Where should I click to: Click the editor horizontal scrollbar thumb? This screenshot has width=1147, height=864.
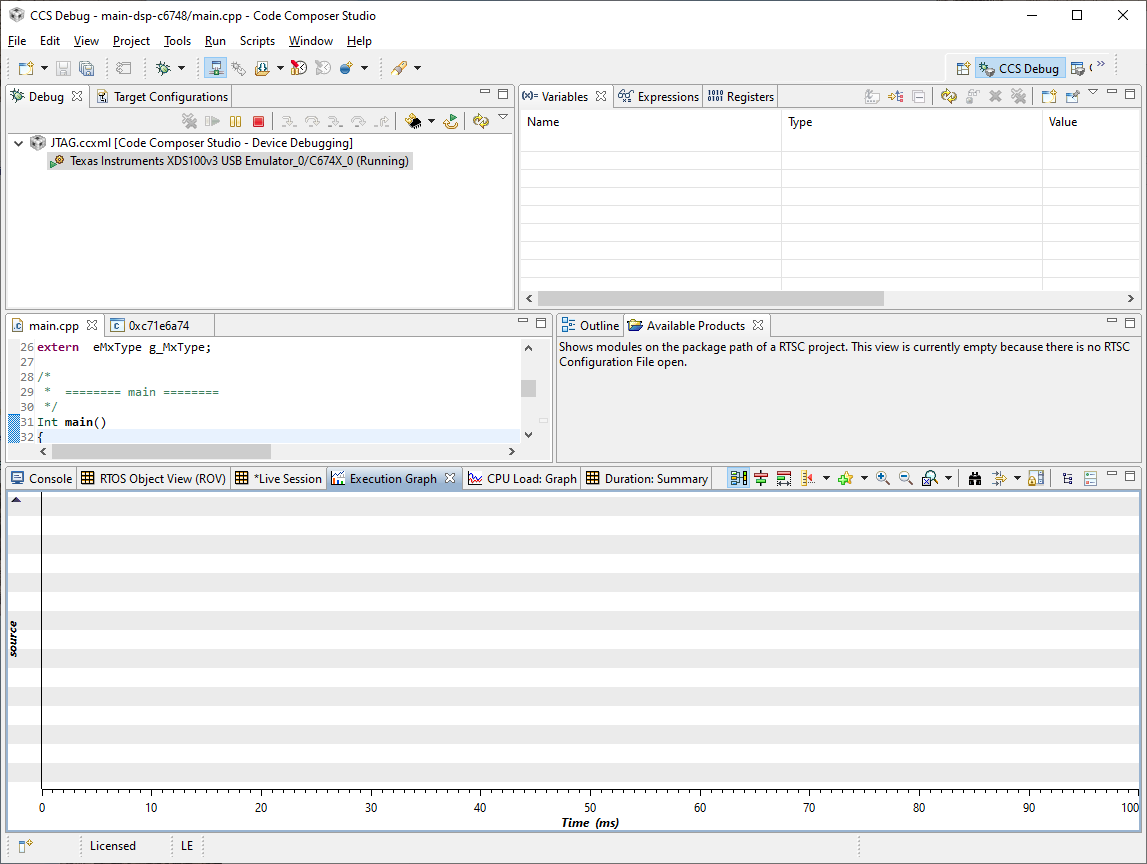coord(161,451)
